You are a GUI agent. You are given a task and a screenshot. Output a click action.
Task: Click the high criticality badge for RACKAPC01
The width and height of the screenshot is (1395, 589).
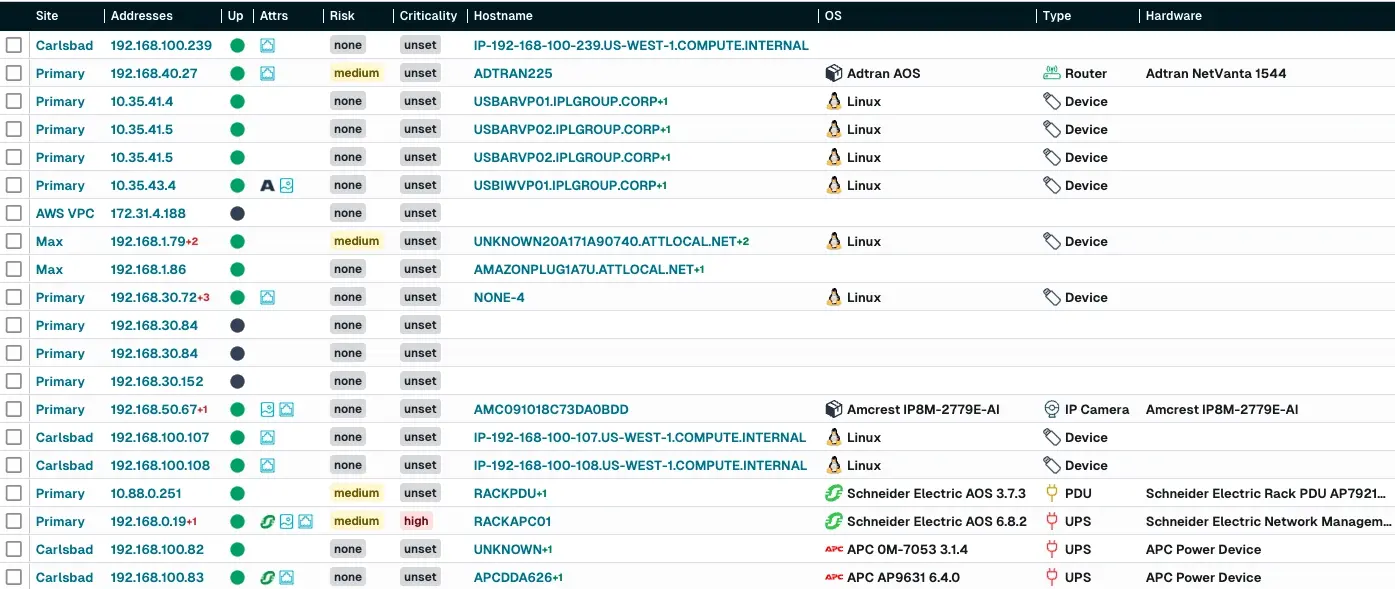pyautogui.click(x=416, y=521)
